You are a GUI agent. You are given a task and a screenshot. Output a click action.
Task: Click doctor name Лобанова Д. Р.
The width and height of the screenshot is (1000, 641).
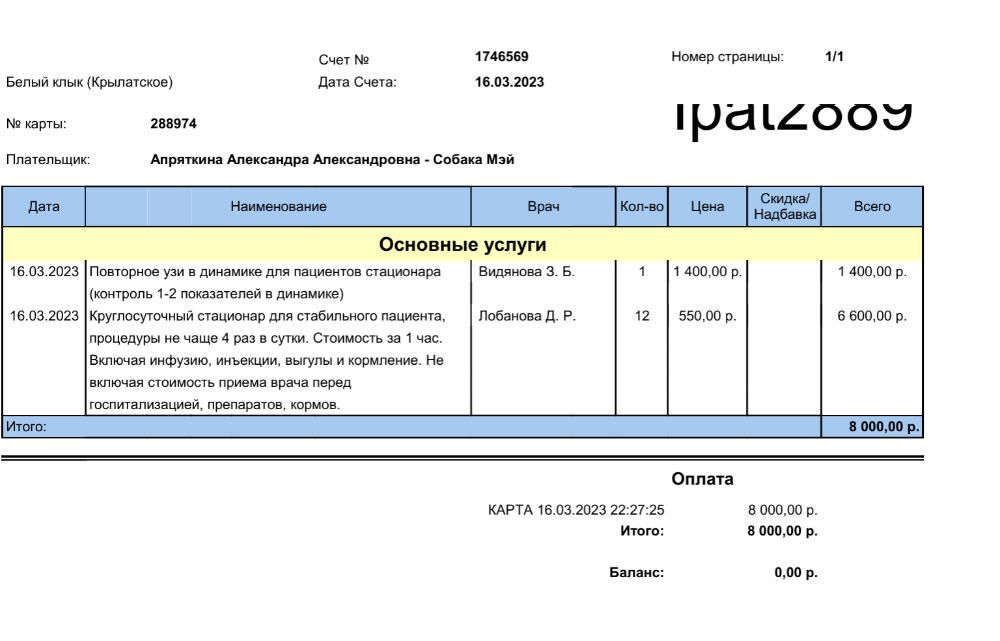tap(528, 316)
